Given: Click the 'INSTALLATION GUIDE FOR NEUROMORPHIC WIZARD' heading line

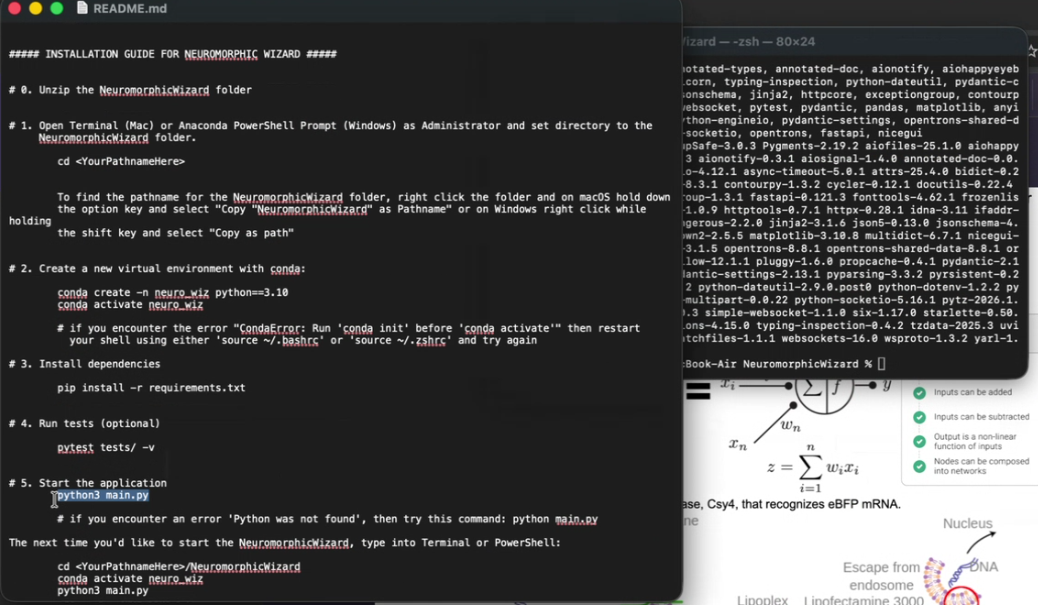Looking at the screenshot, I should pyautogui.click(x=173, y=54).
